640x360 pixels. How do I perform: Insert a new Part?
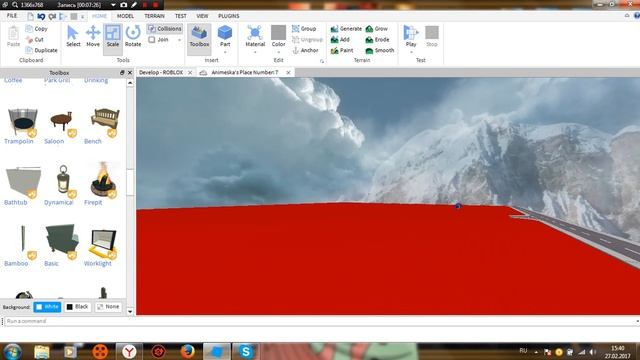[225, 35]
